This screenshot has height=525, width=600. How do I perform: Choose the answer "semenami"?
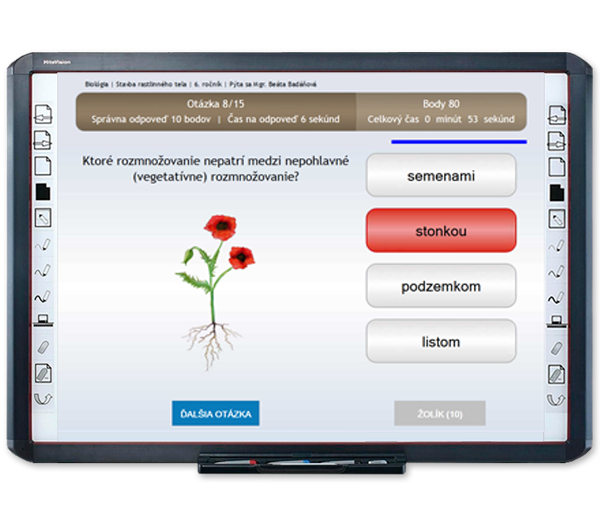click(441, 176)
